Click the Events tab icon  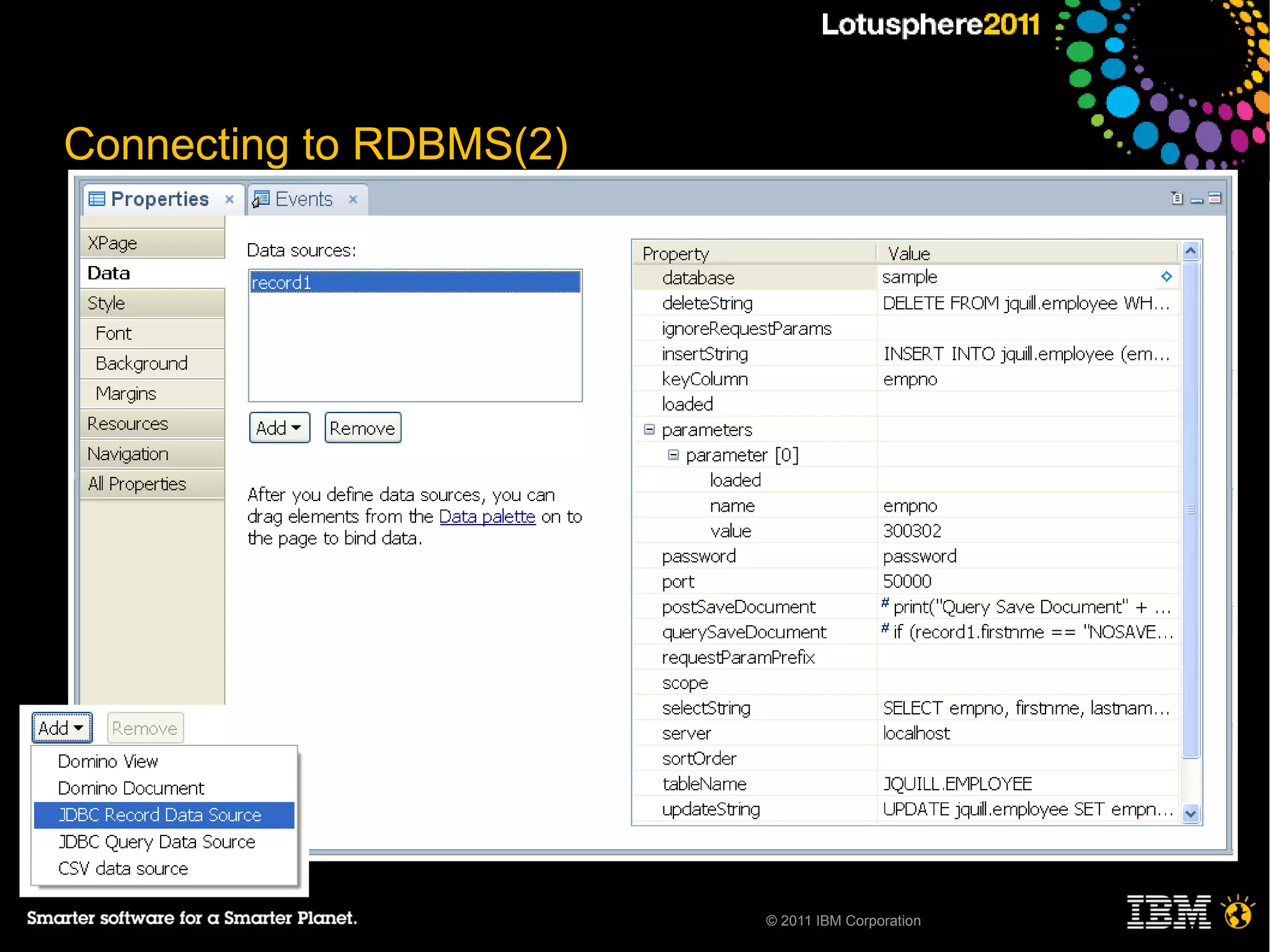[x=260, y=199]
